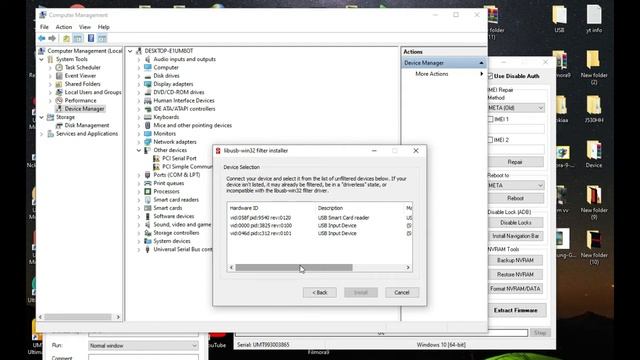
Task: Click the Forward arrow toolbar icon
Action: point(52,38)
